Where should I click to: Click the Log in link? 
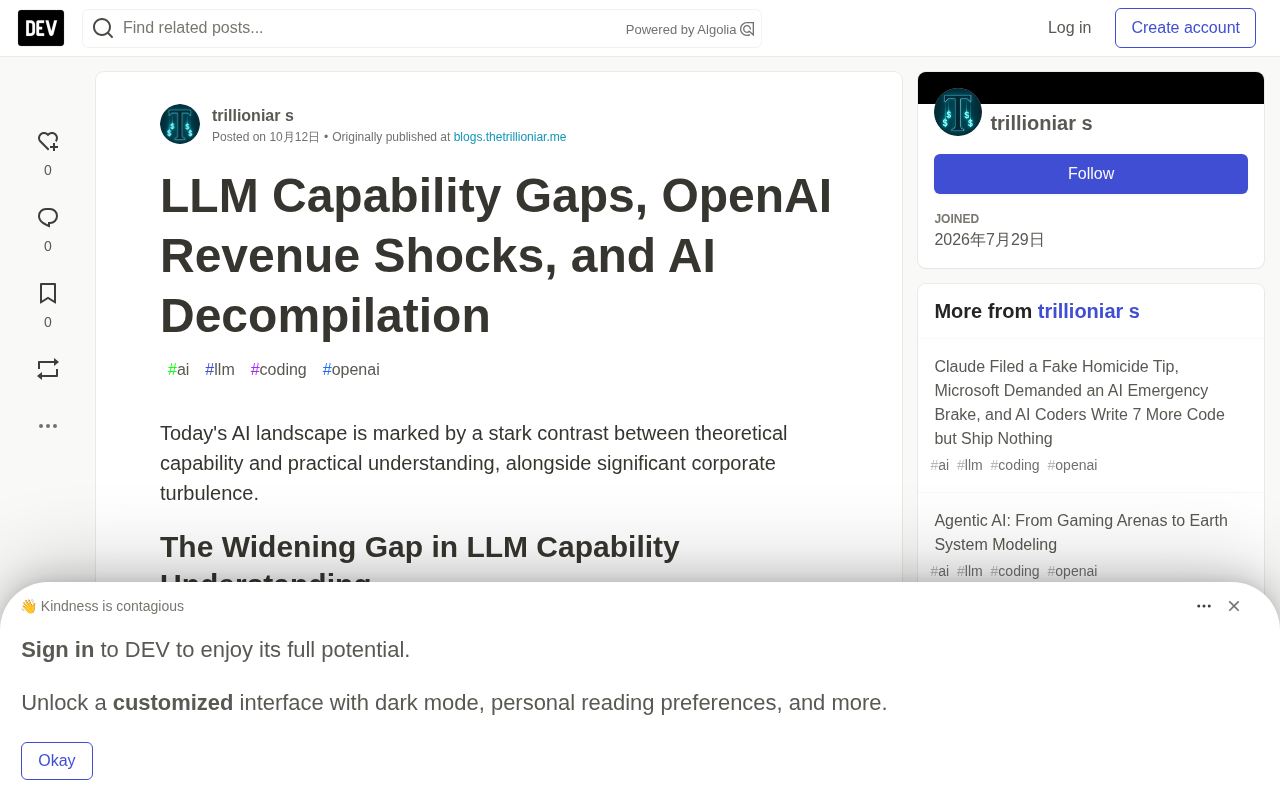pyautogui.click(x=1070, y=28)
